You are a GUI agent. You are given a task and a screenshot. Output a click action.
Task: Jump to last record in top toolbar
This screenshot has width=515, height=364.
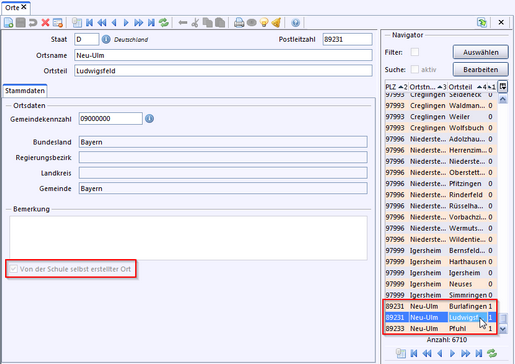151,23
